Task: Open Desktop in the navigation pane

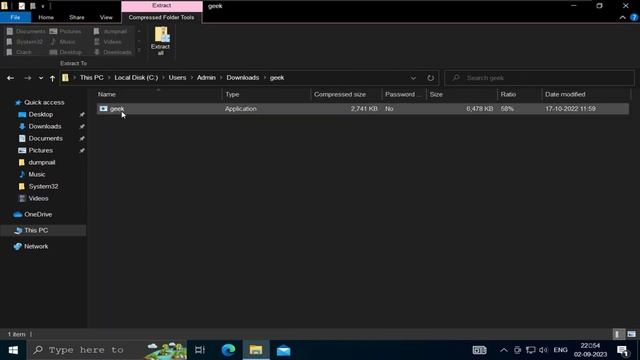Action: click(40, 114)
